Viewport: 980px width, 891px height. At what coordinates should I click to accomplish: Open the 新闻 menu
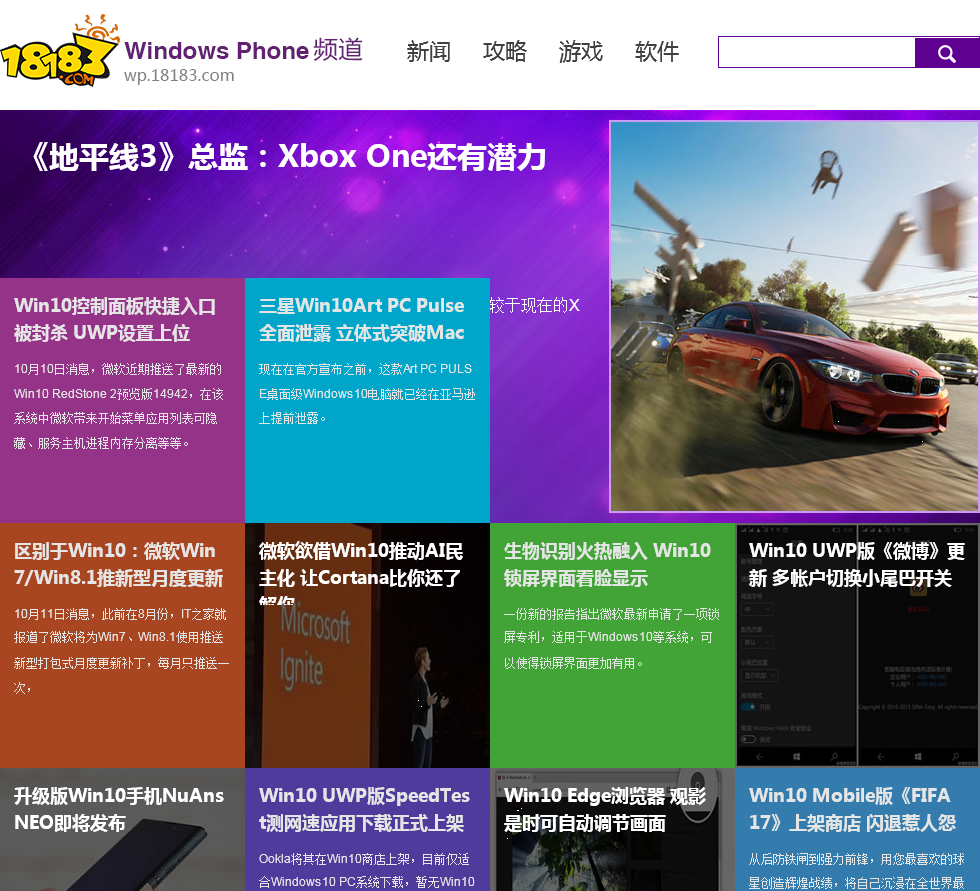428,51
